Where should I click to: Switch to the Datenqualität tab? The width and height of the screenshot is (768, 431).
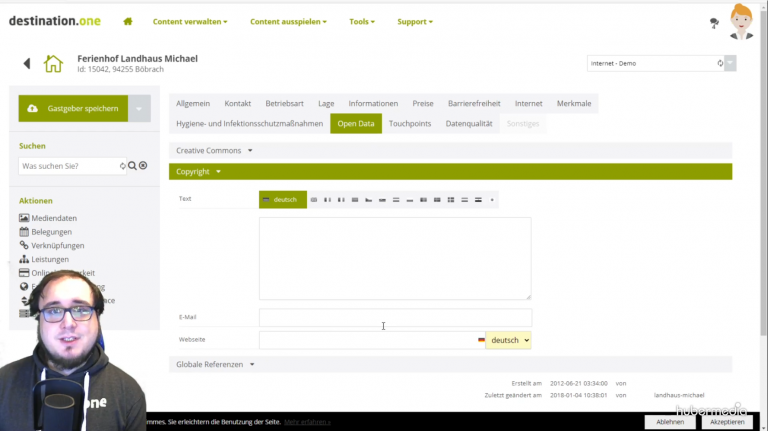click(x=469, y=123)
